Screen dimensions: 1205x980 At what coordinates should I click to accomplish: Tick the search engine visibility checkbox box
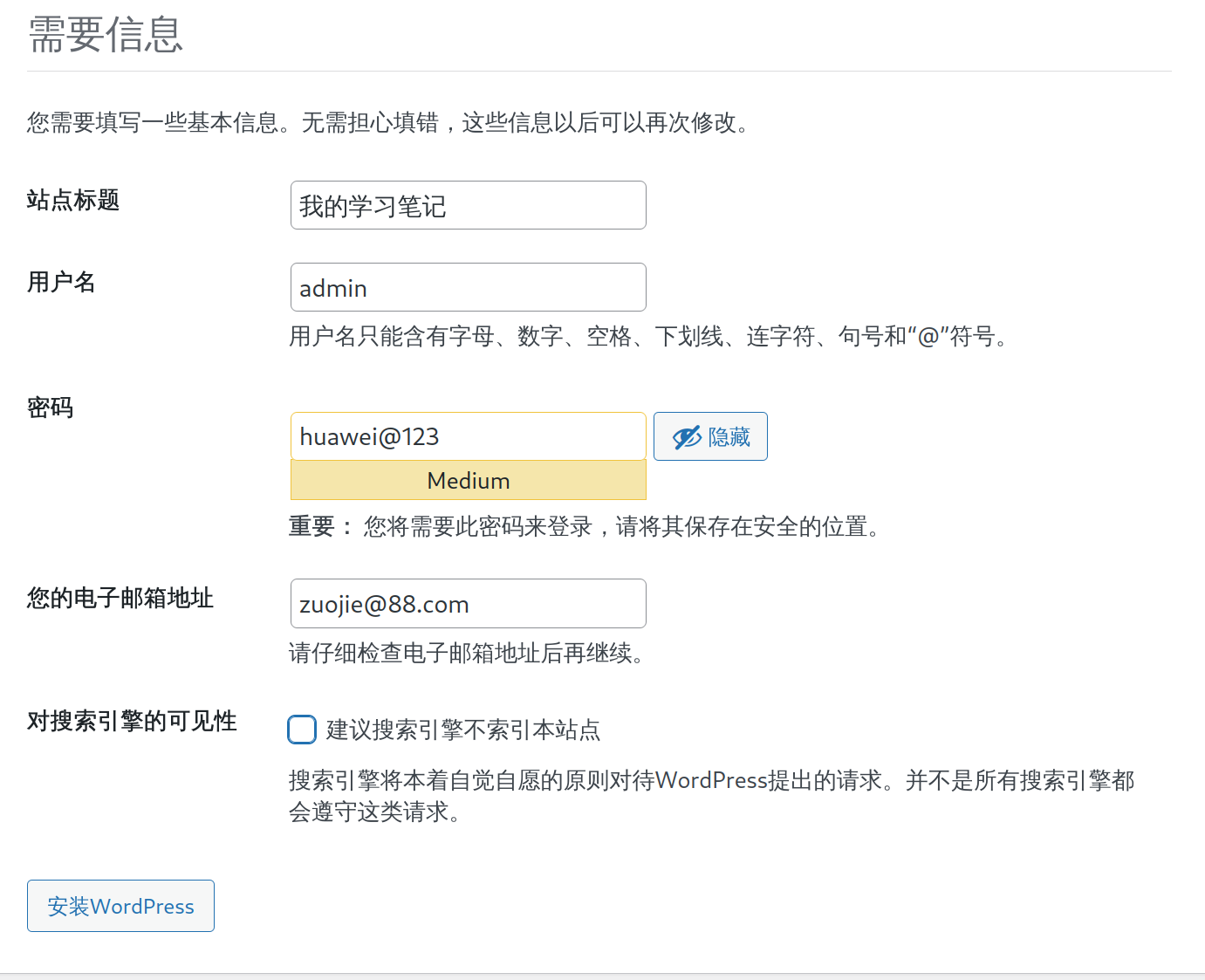(x=302, y=730)
